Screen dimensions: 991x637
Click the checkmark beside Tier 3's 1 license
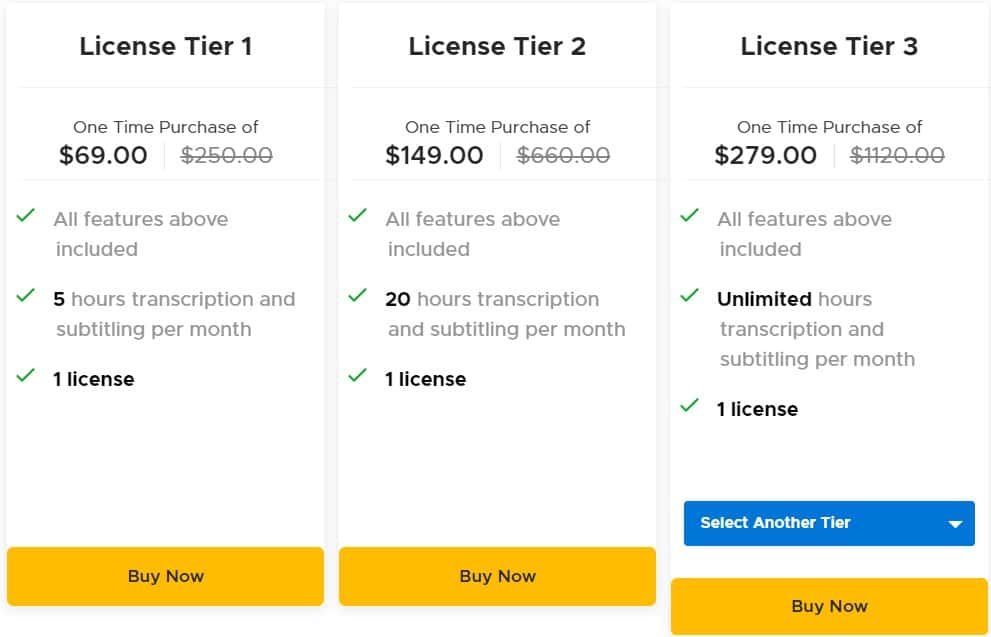tap(689, 405)
